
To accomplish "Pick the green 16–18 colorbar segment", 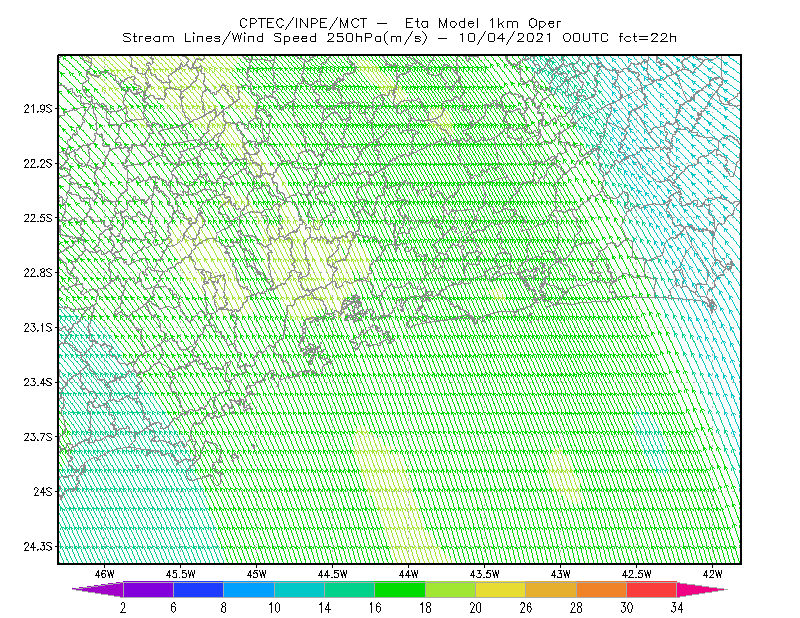I will [x=400, y=589].
